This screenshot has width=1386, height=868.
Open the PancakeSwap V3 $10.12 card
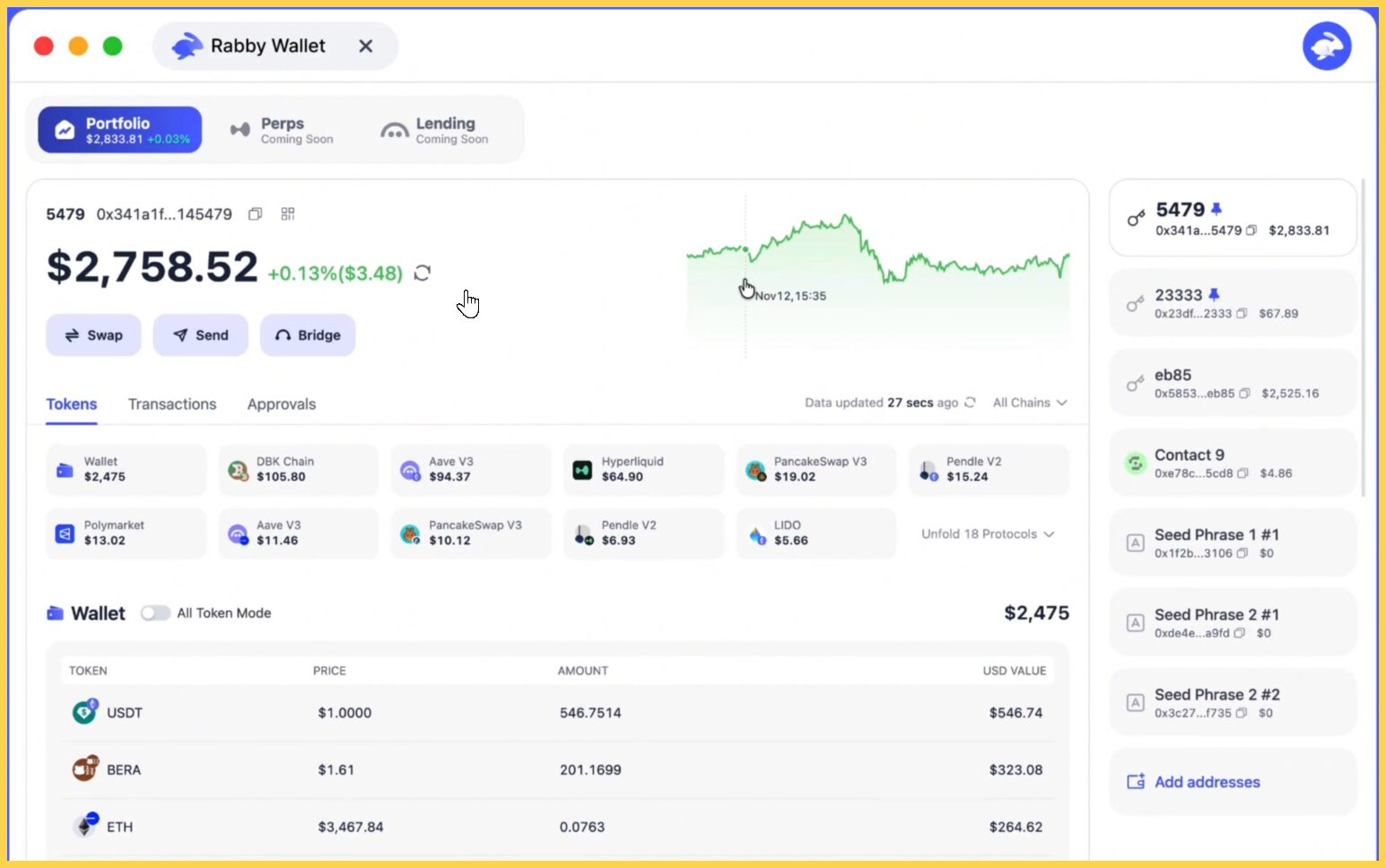(x=471, y=534)
